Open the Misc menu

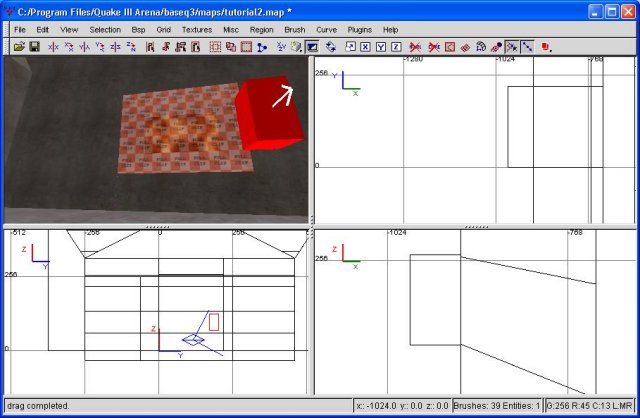click(231, 29)
